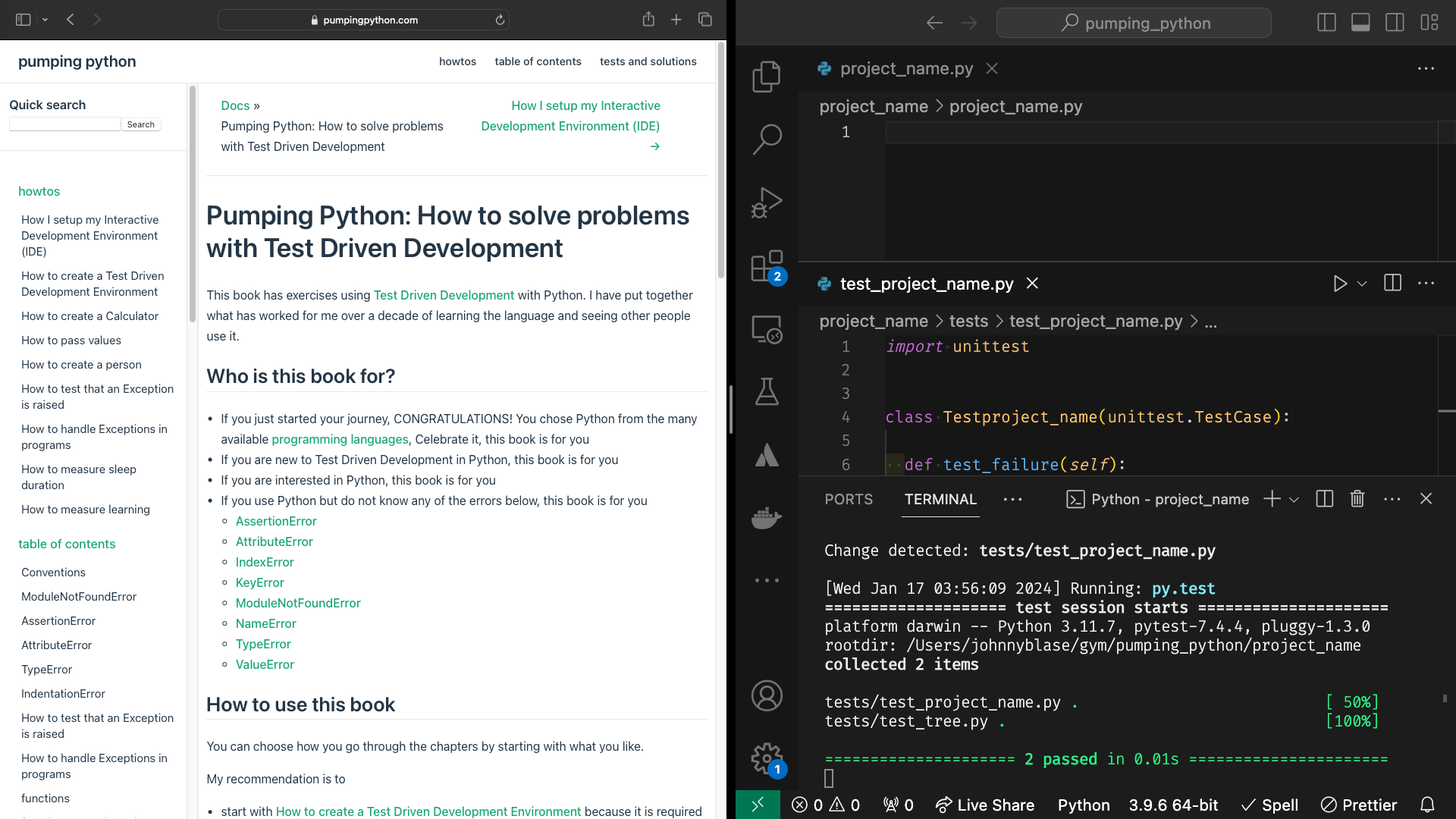
Task: Open a new Safari tab
Action: pyautogui.click(x=676, y=19)
